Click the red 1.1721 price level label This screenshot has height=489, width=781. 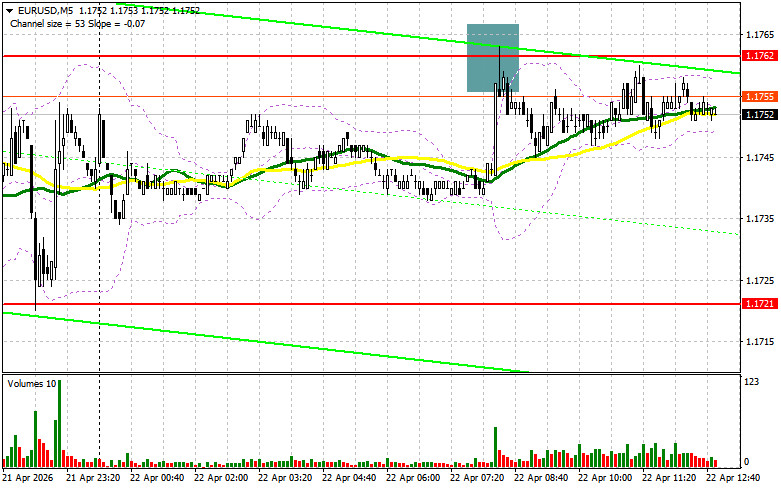(760, 303)
